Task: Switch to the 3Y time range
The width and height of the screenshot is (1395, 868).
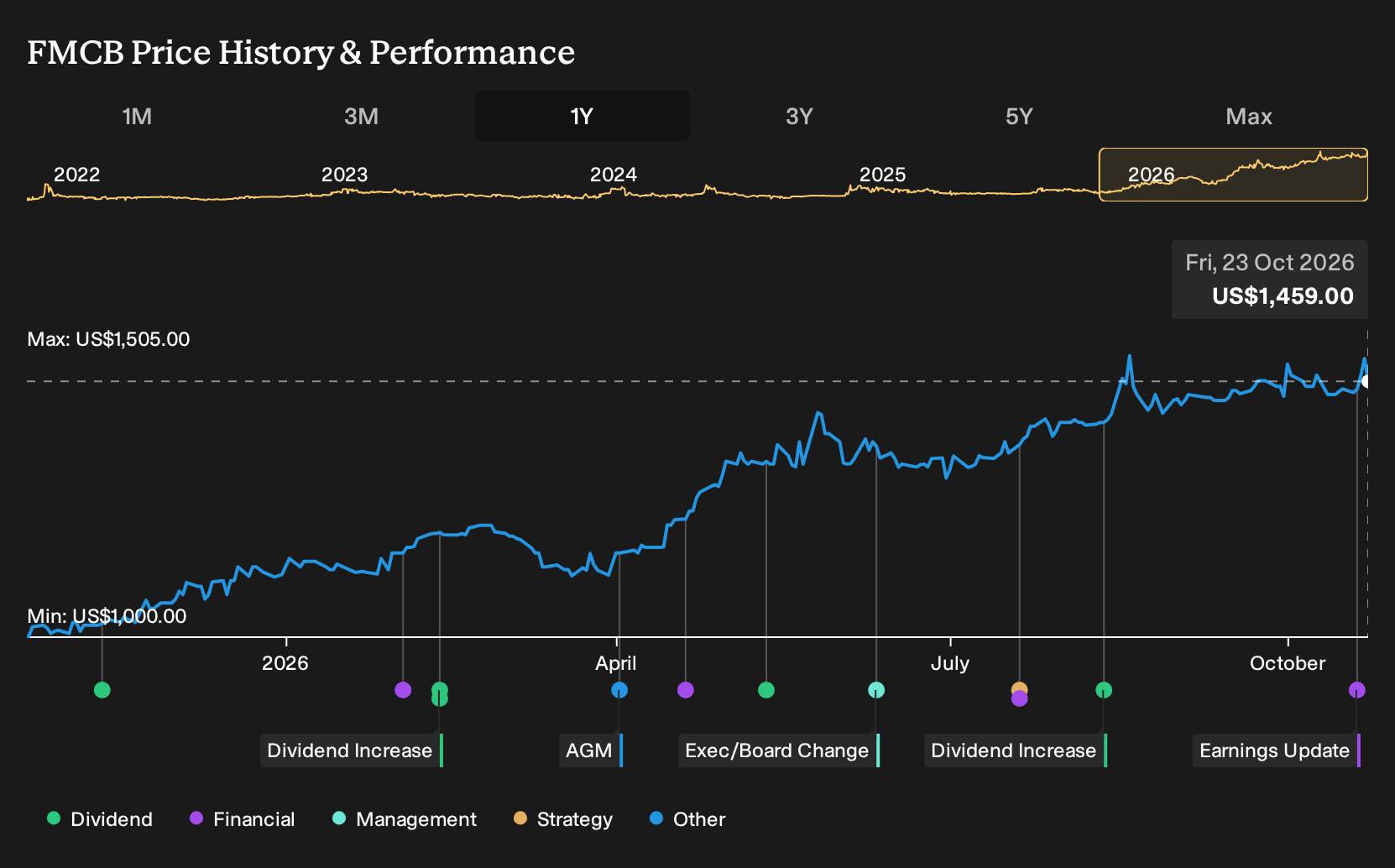Action: [799, 117]
